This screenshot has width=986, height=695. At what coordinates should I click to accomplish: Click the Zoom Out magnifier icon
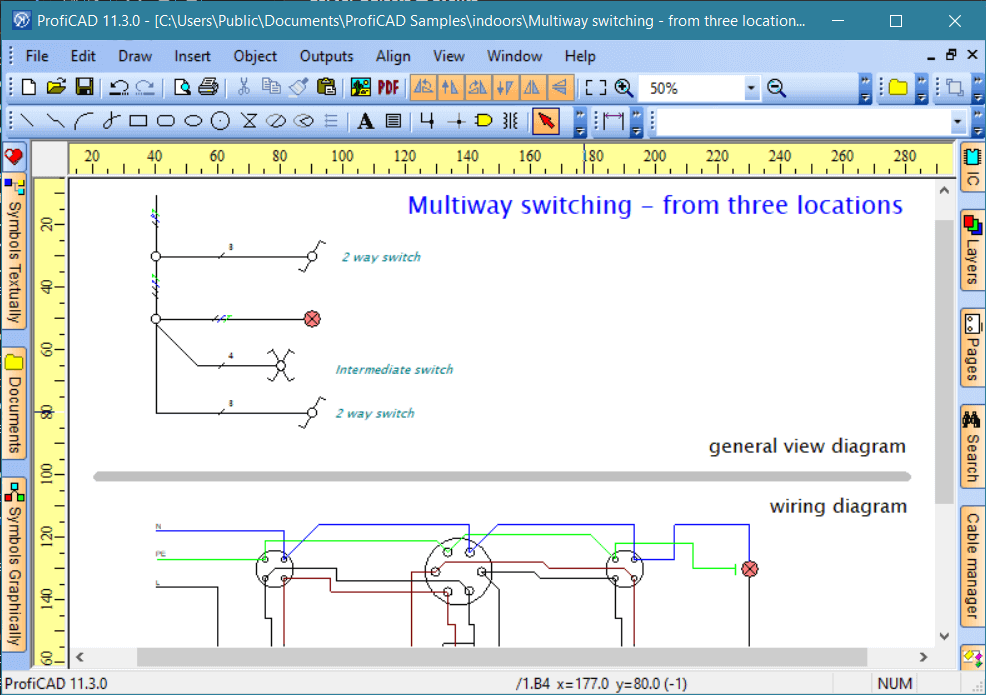pos(776,88)
